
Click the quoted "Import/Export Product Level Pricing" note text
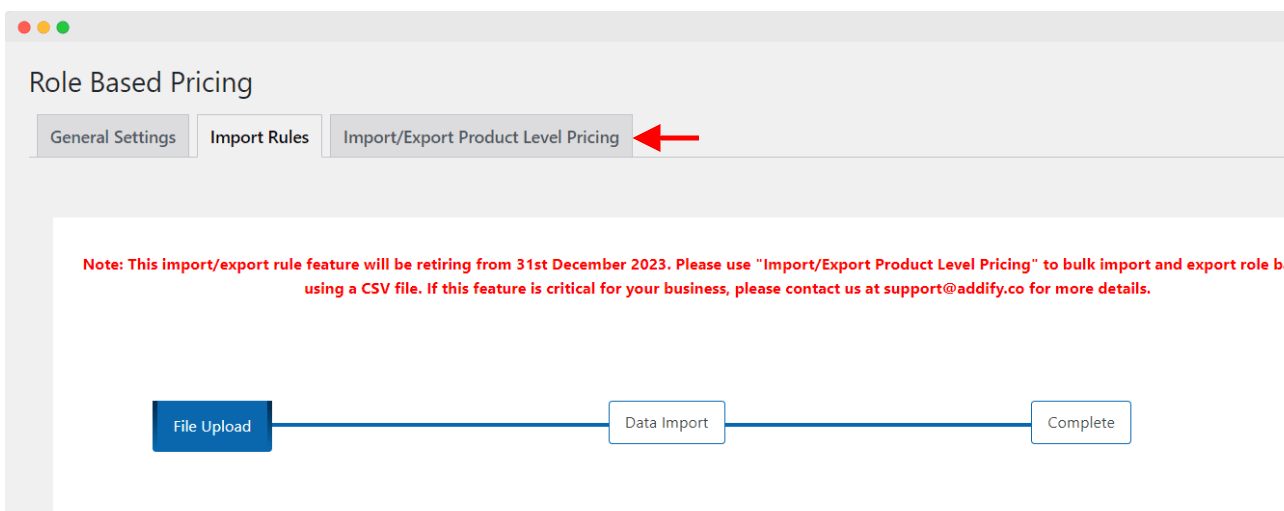(x=897, y=265)
